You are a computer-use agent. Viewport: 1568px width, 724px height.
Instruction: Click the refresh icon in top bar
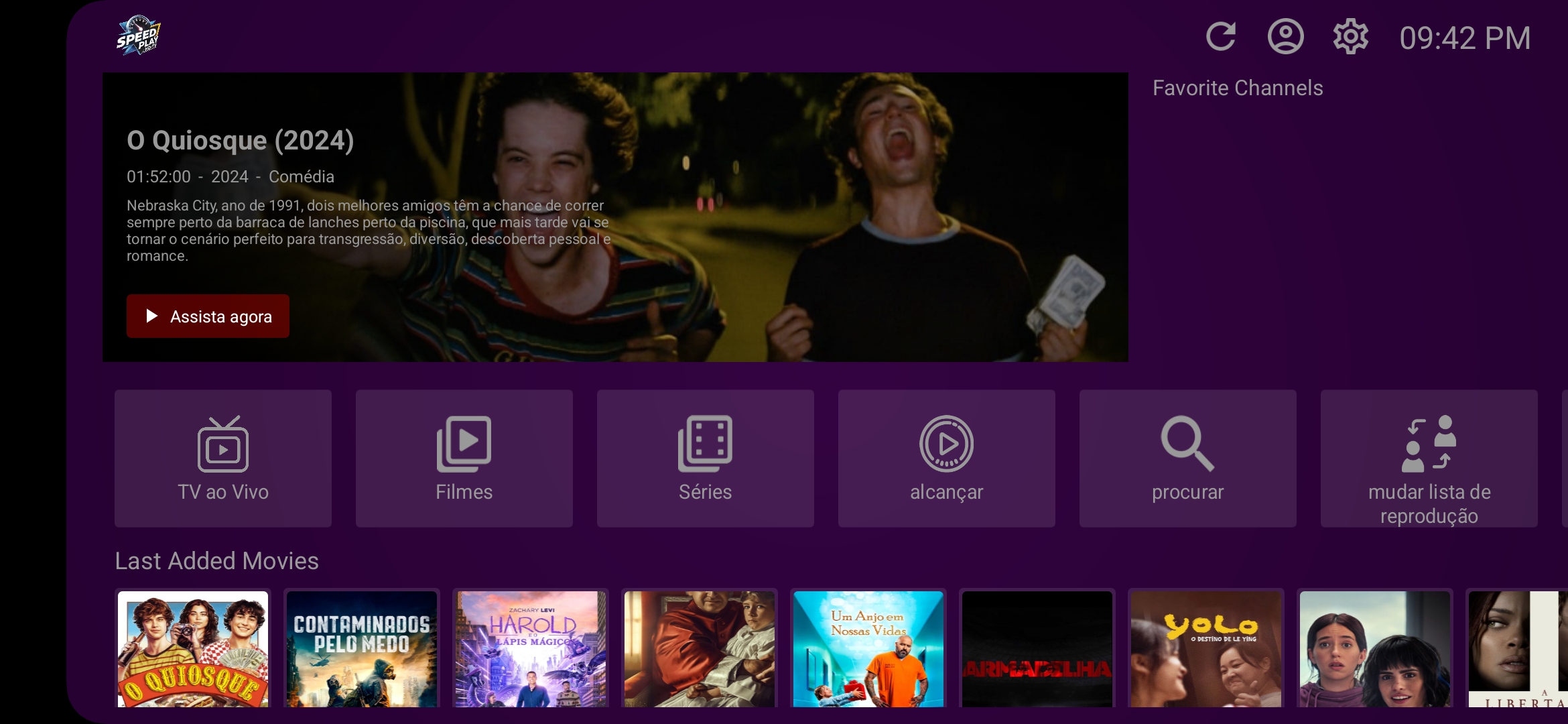click(x=1221, y=37)
